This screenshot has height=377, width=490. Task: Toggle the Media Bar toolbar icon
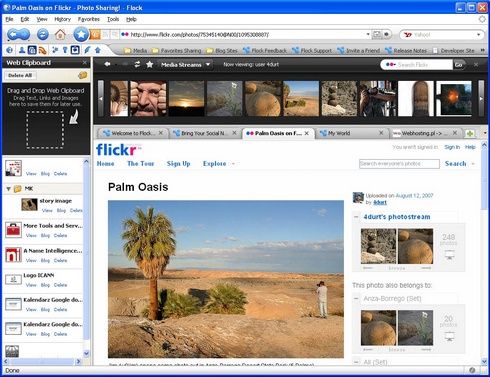click(x=32, y=50)
